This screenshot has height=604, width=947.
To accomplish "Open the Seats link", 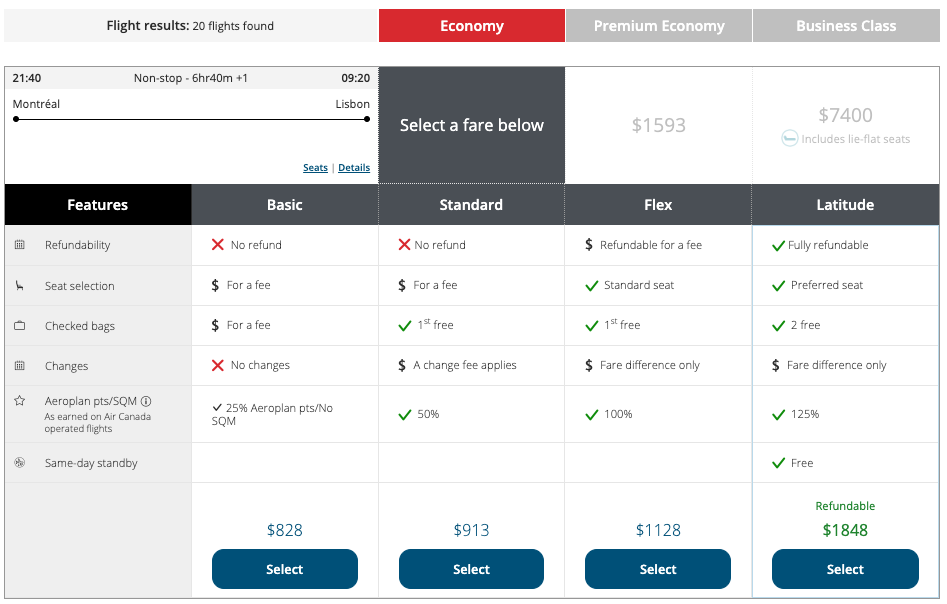I will pos(315,168).
